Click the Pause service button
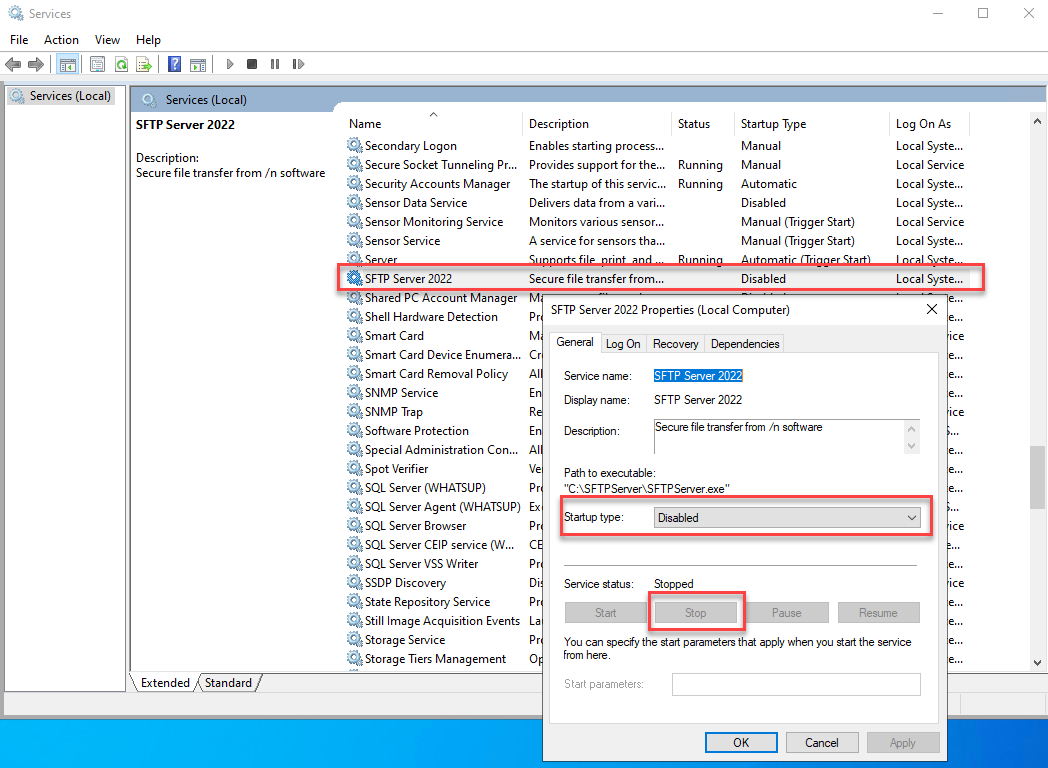 pos(787,613)
